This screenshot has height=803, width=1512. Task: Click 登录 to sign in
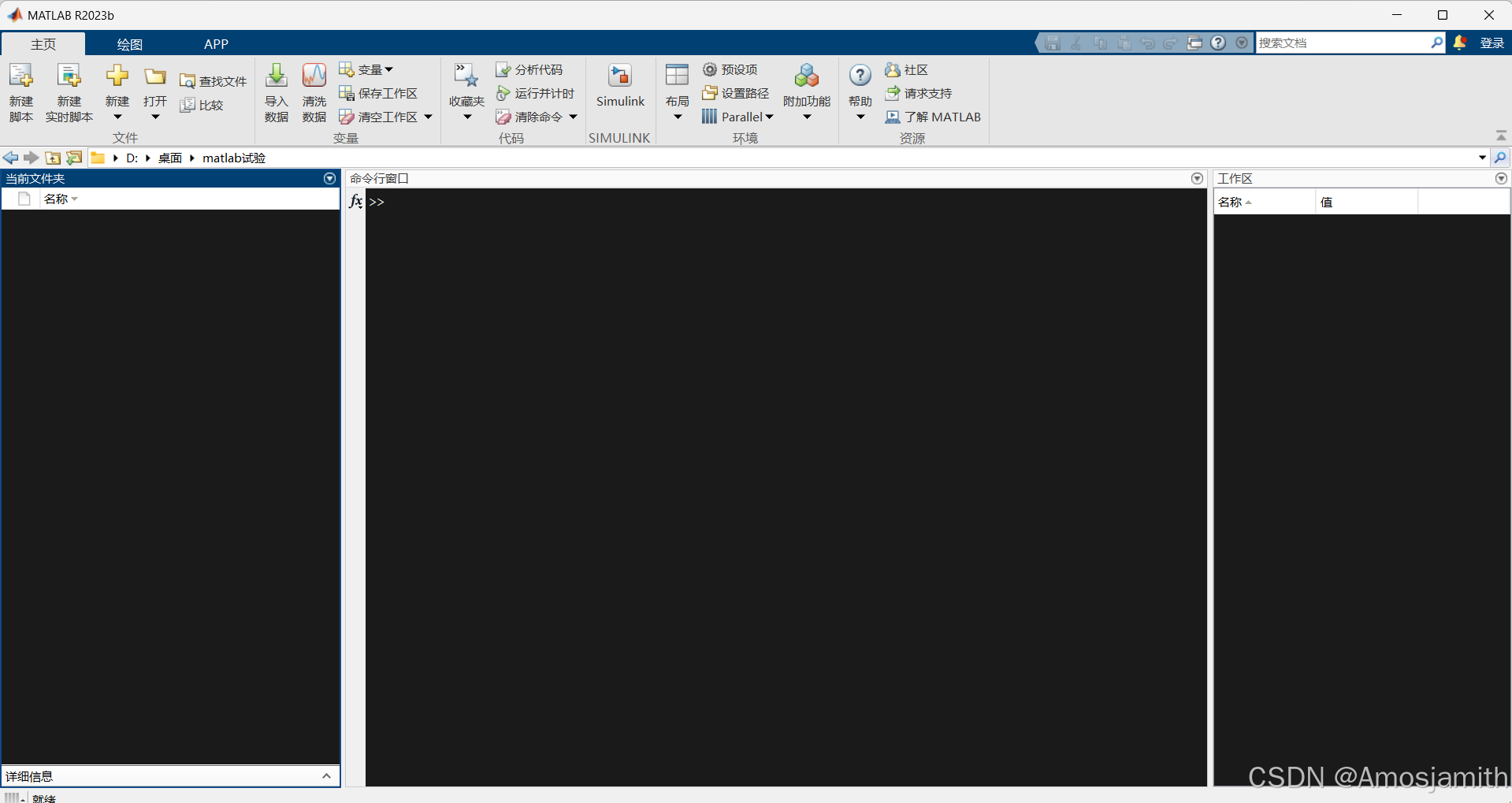(1492, 43)
